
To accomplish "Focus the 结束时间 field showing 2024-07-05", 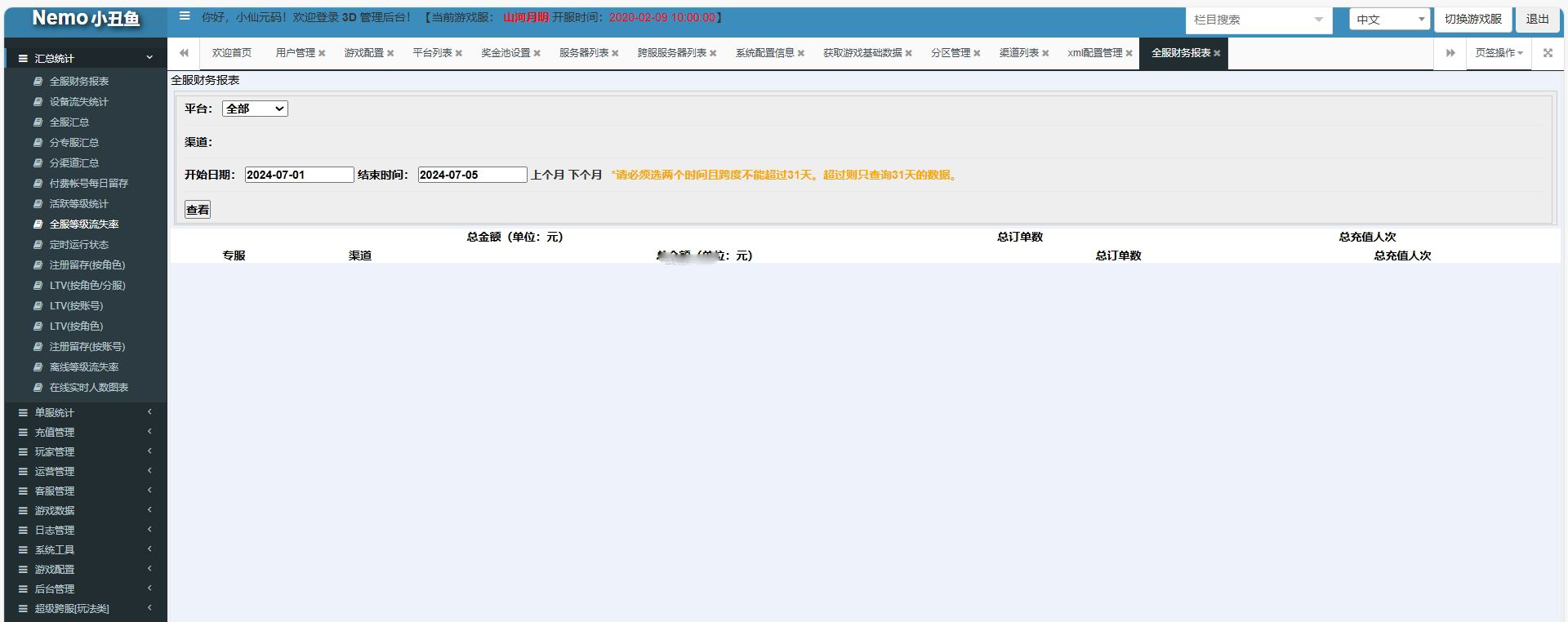I will 472,175.
